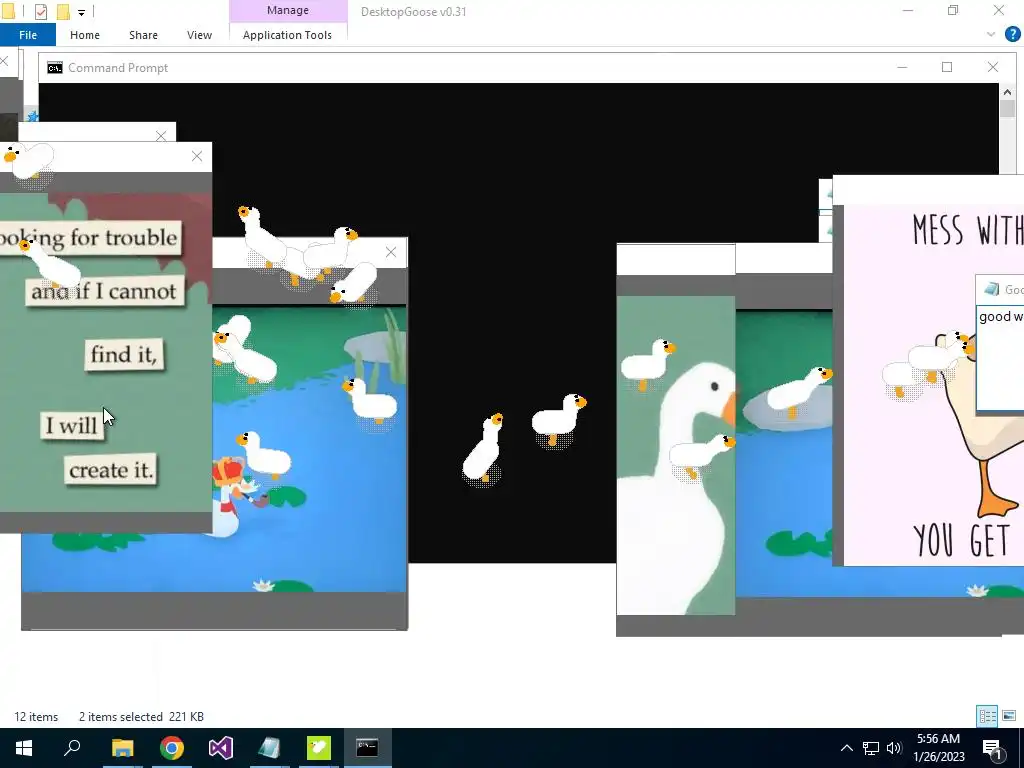Select the Manage contextual tab header
This screenshot has width=1024, height=768.
[288, 10]
